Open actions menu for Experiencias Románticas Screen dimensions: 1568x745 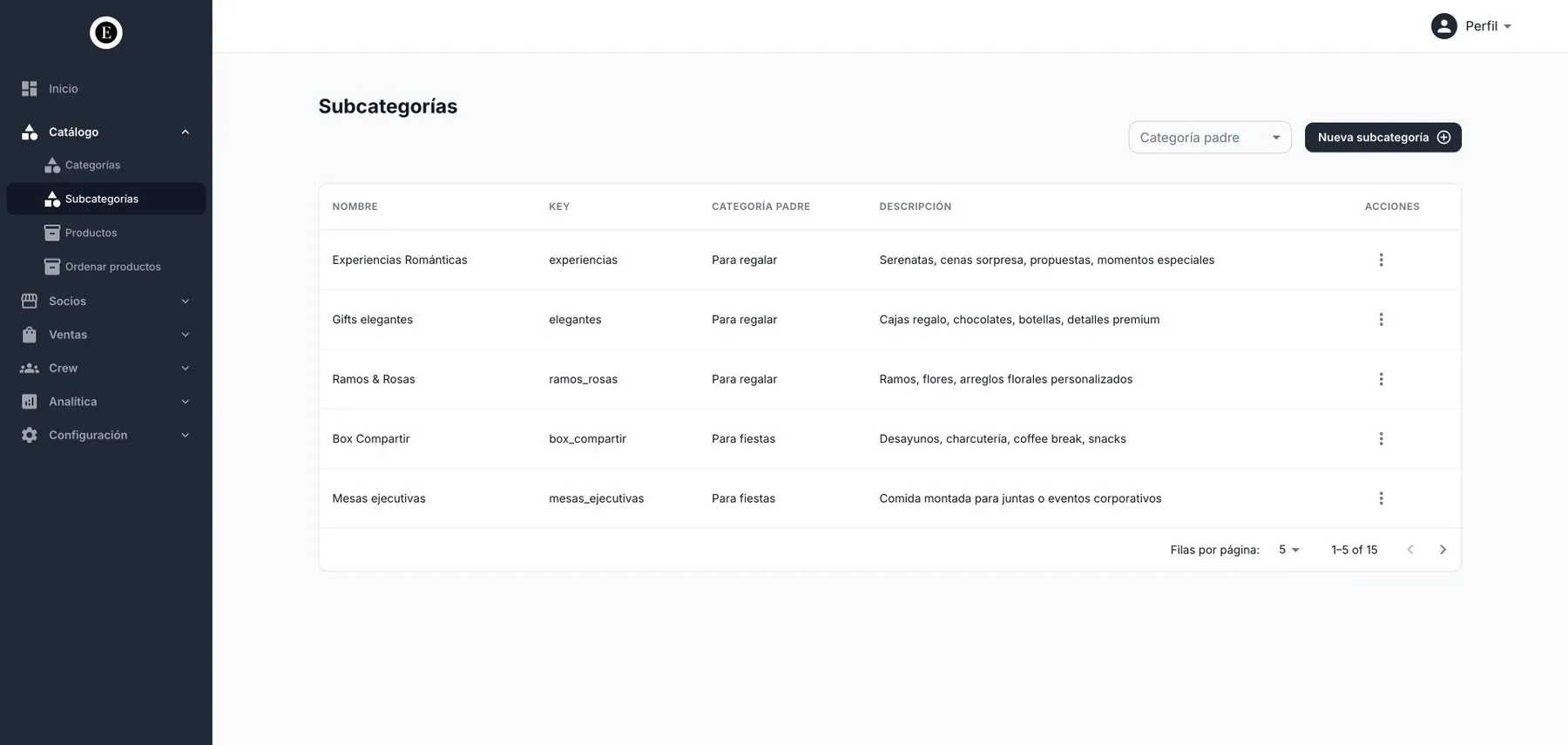(x=1381, y=260)
